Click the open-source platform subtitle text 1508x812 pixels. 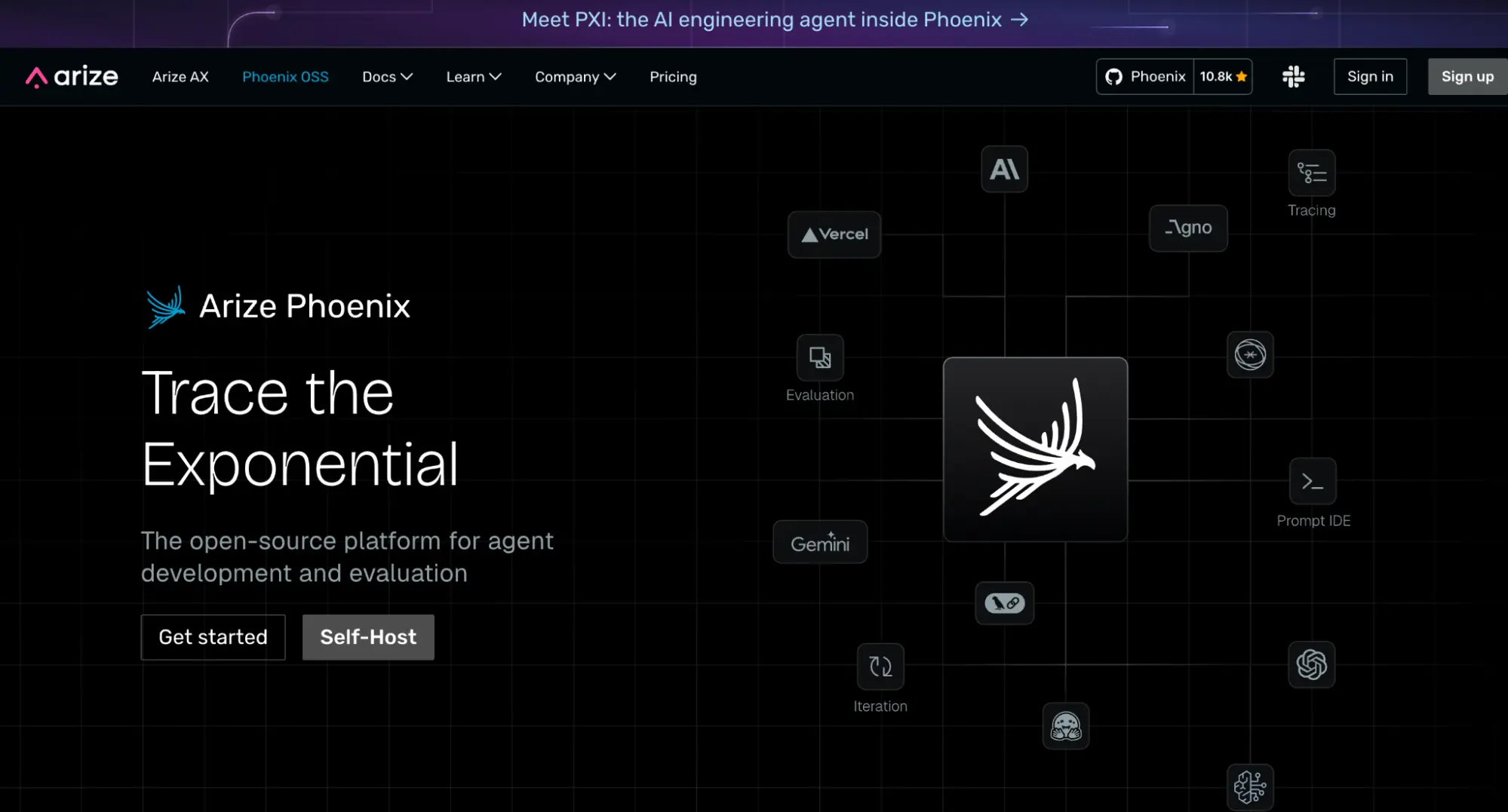[x=347, y=557]
